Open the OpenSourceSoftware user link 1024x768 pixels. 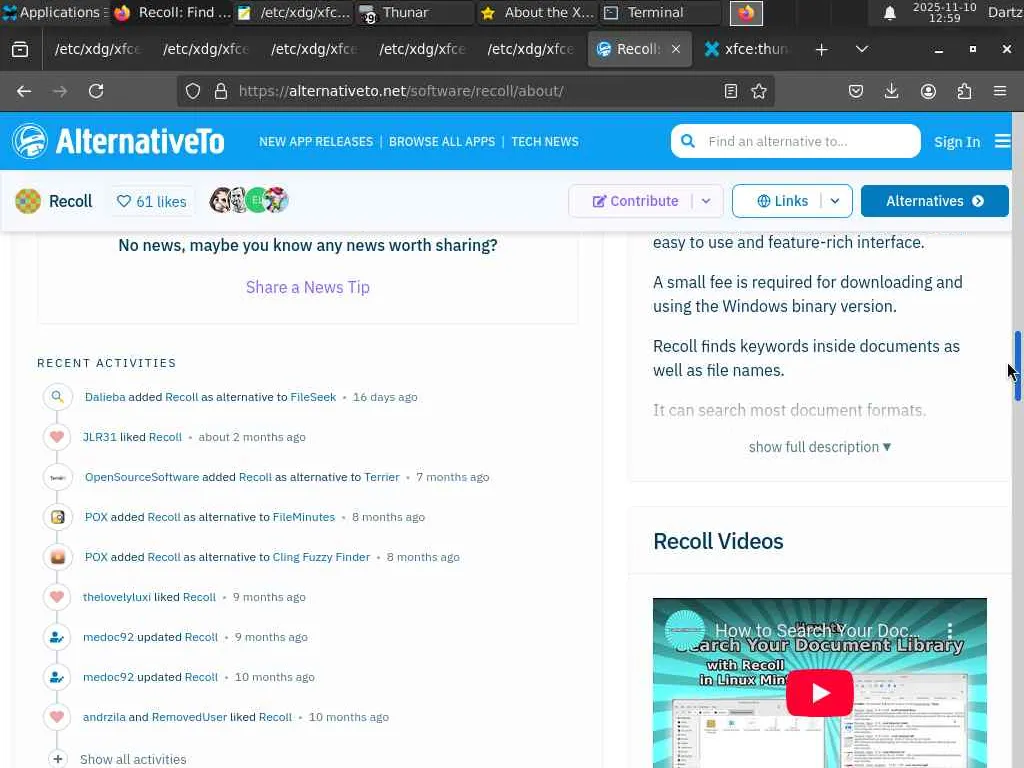pyautogui.click(x=142, y=477)
